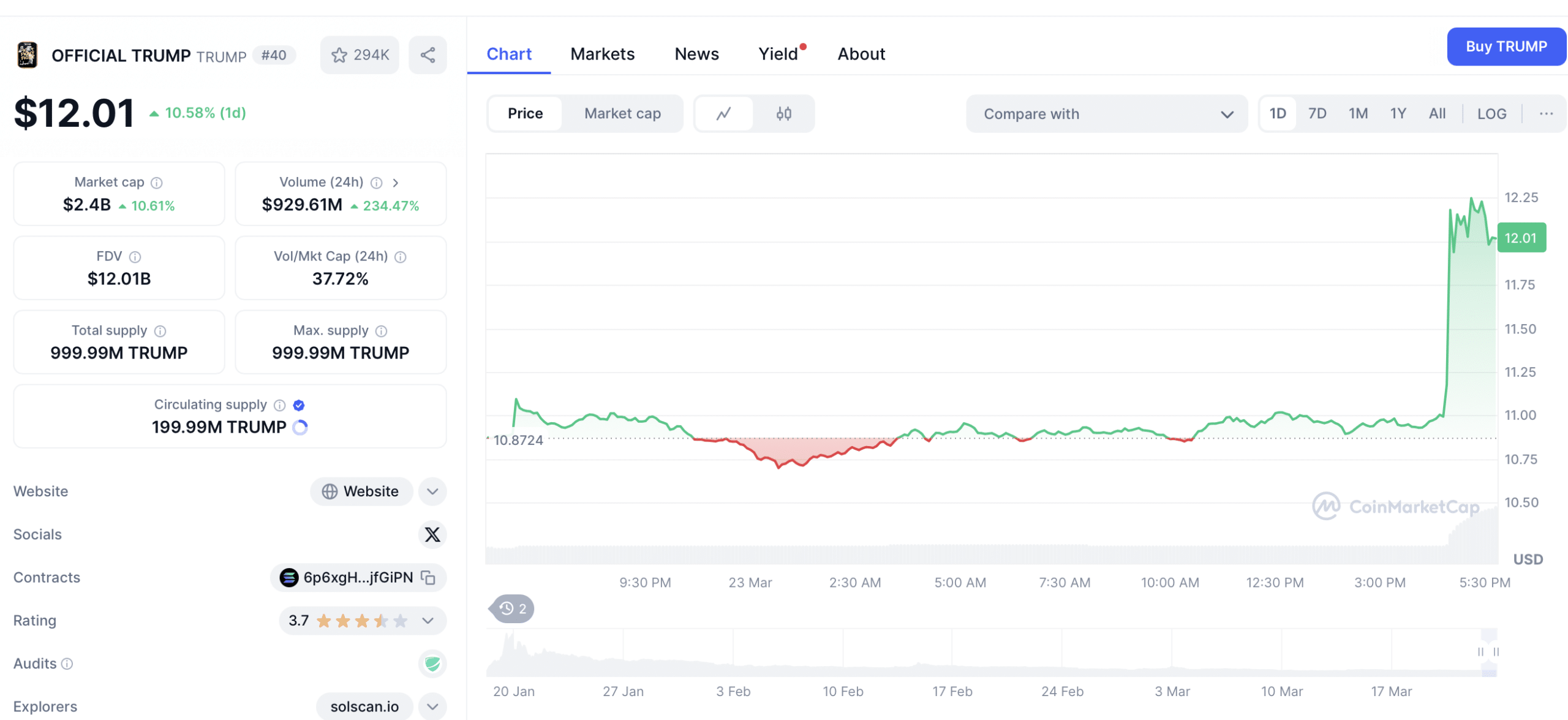Click the $2.4B market cap value

pyautogui.click(x=87, y=205)
